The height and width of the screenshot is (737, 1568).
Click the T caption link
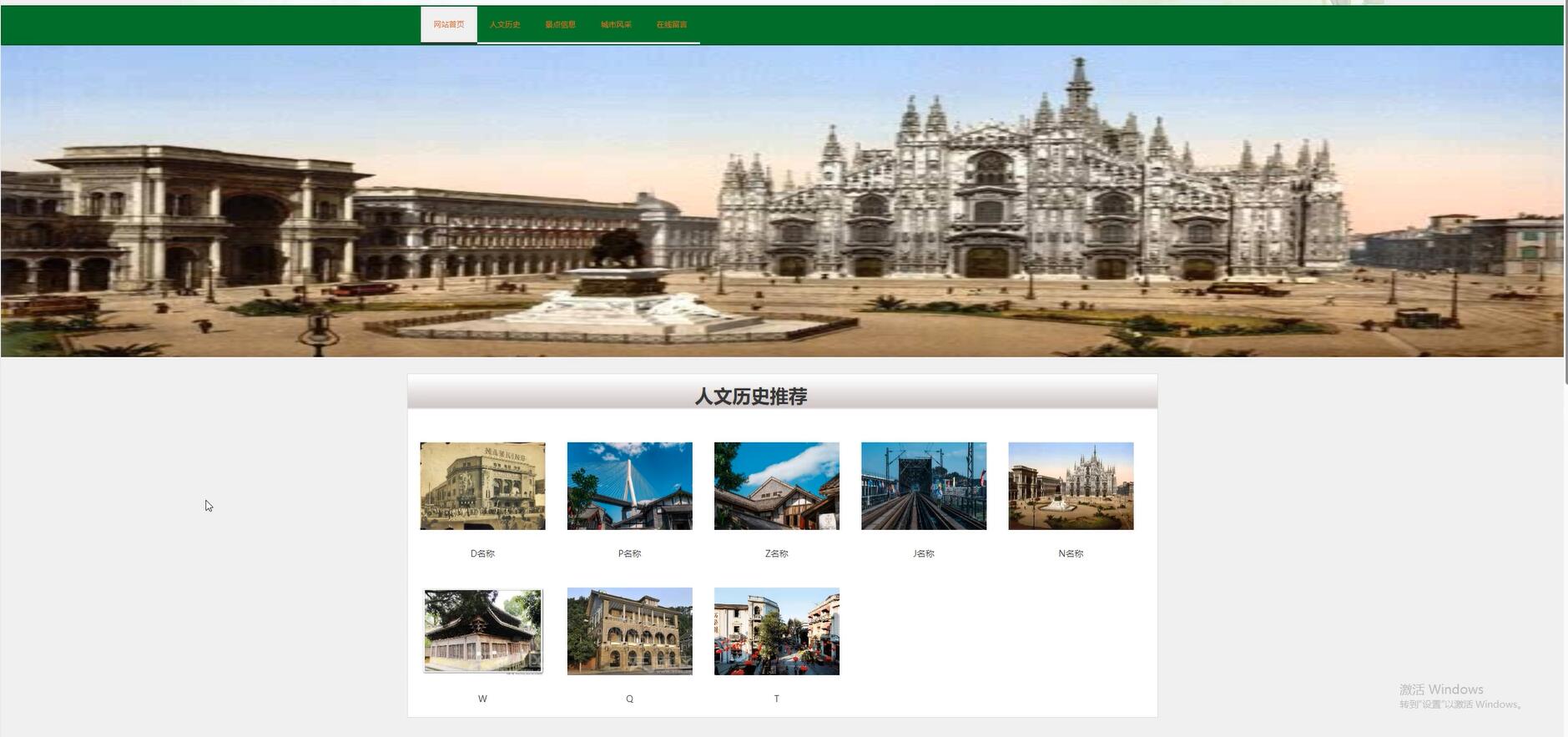[776, 699]
